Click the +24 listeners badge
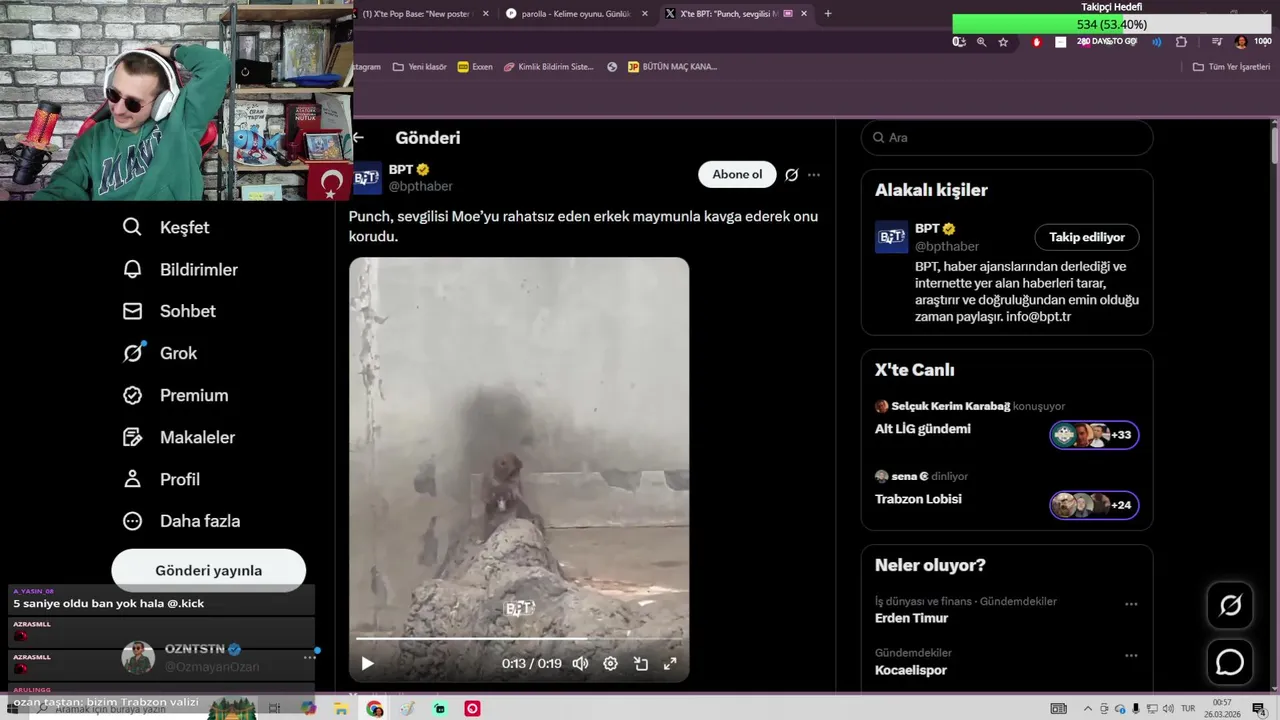 pyautogui.click(x=1094, y=505)
